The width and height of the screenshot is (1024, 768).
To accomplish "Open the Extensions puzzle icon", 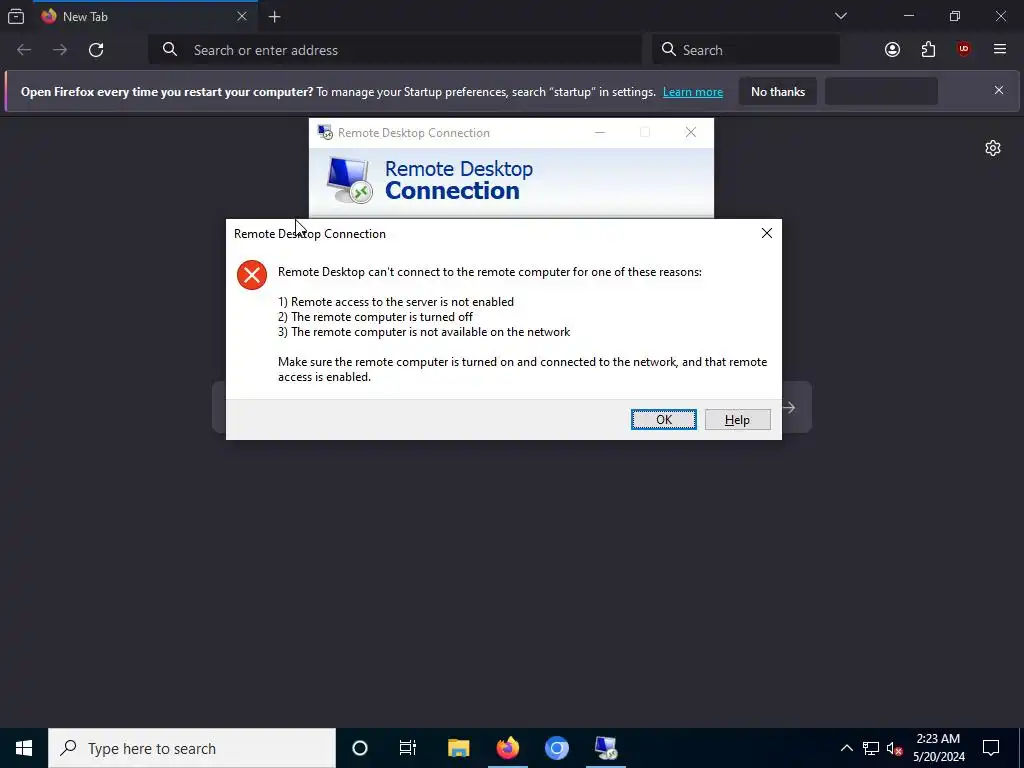I will pos(928,50).
